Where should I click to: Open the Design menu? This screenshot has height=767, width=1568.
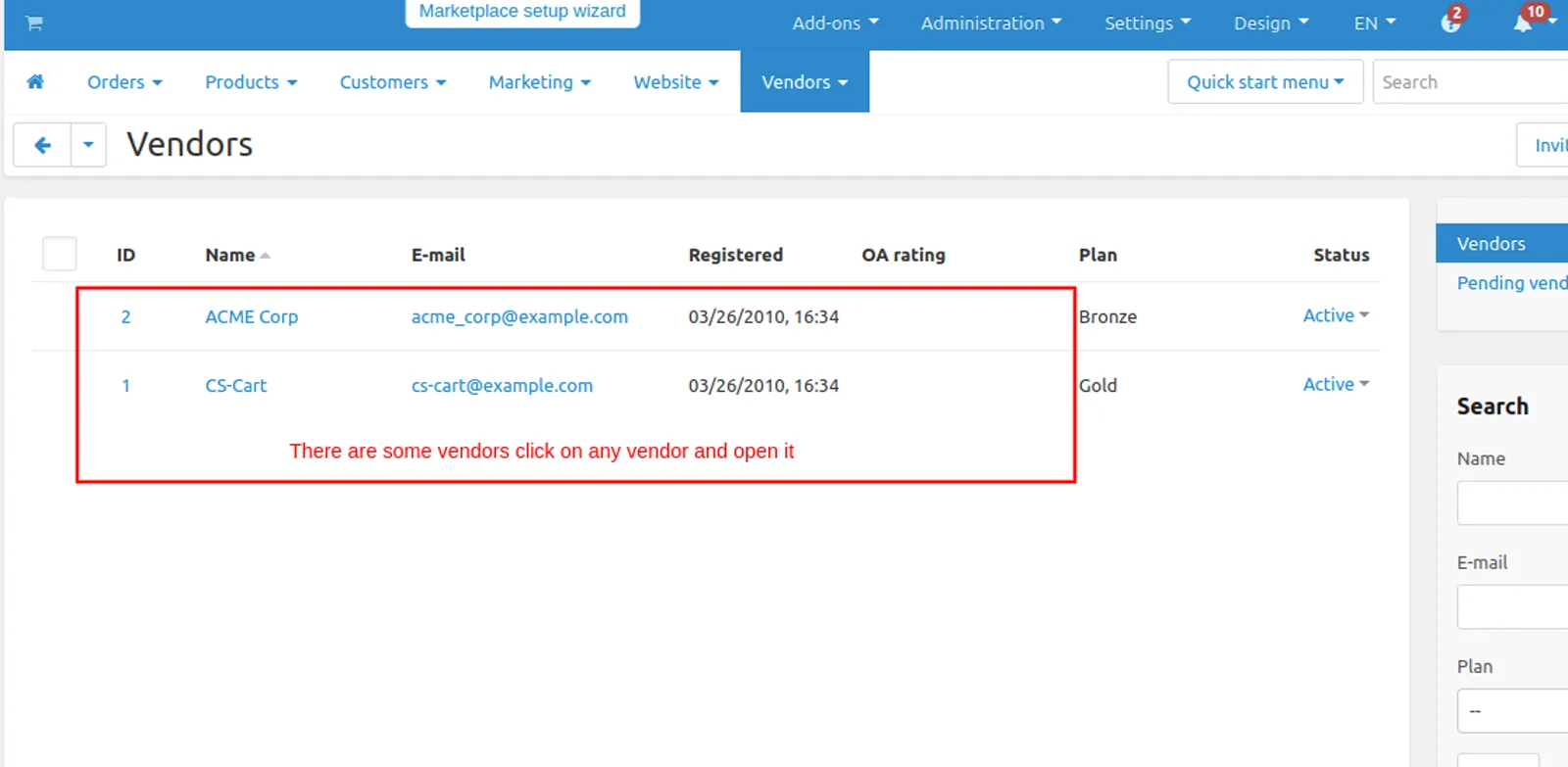point(1271,24)
